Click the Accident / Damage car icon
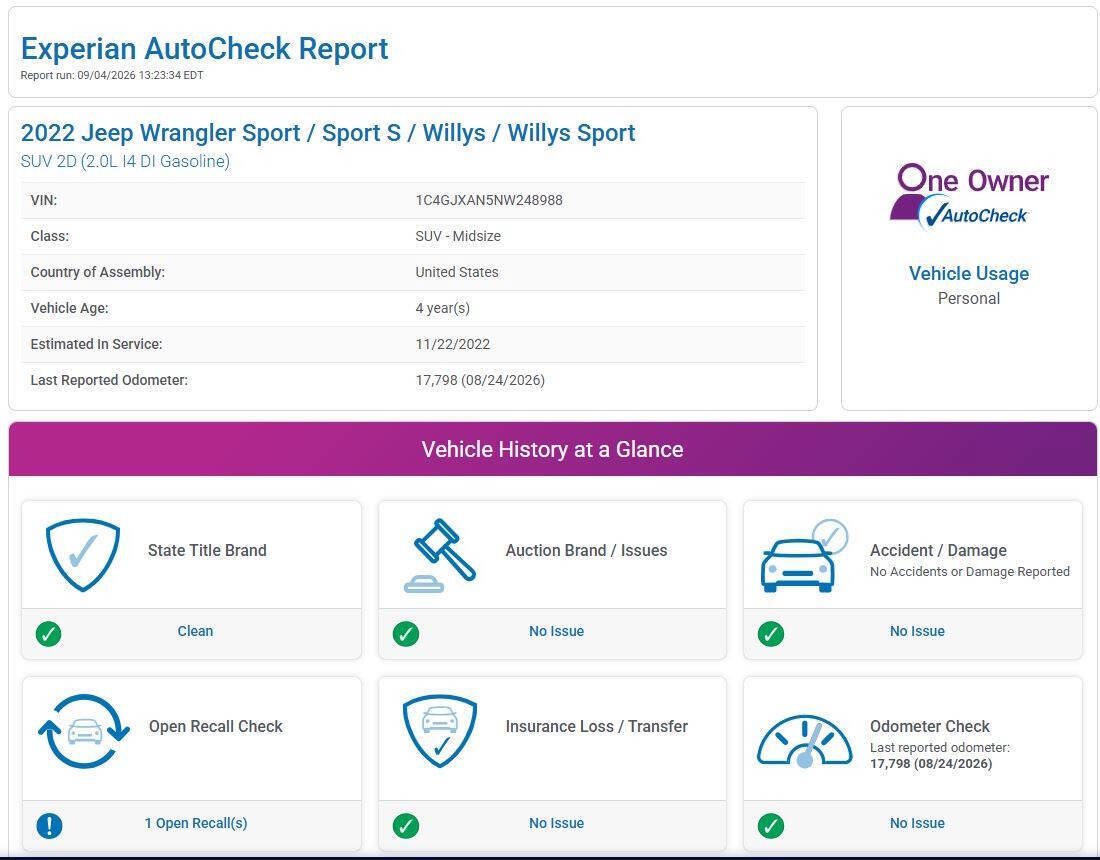This screenshot has height=860, width=1100. 805,556
